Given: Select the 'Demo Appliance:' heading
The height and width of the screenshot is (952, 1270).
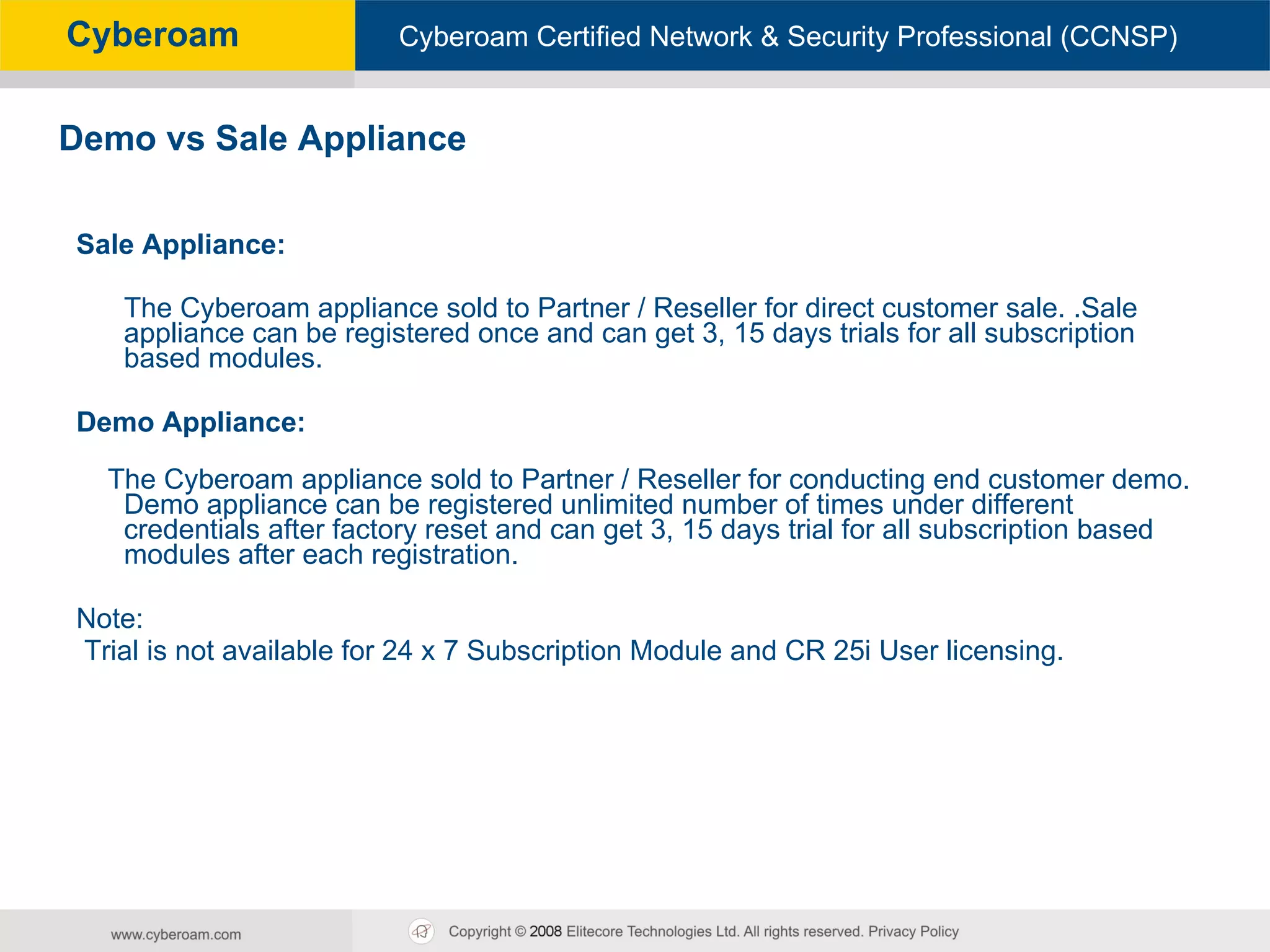Looking at the screenshot, I should click(190, 422).
